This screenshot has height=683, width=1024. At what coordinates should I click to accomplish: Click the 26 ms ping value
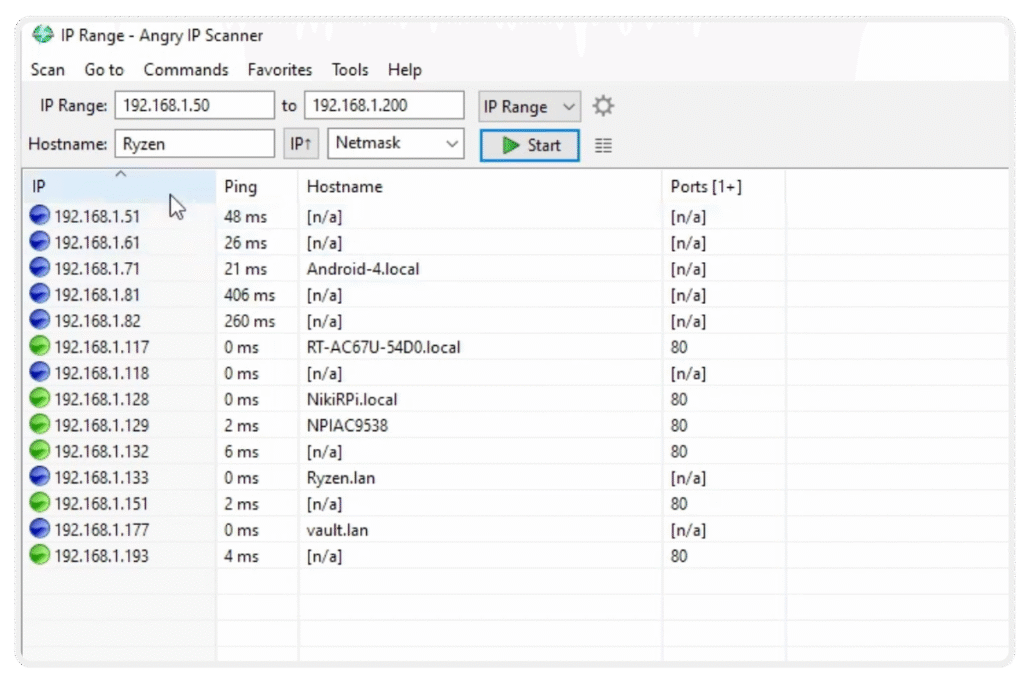pos(246,243)
